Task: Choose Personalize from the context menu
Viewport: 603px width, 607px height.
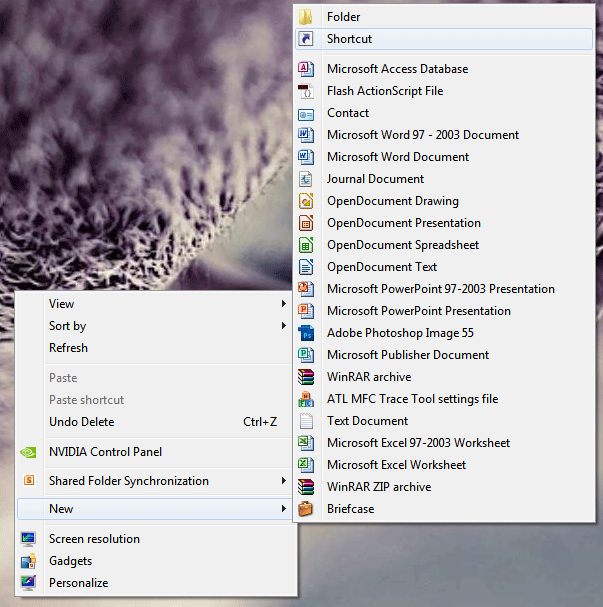Action: click(156, 583)
